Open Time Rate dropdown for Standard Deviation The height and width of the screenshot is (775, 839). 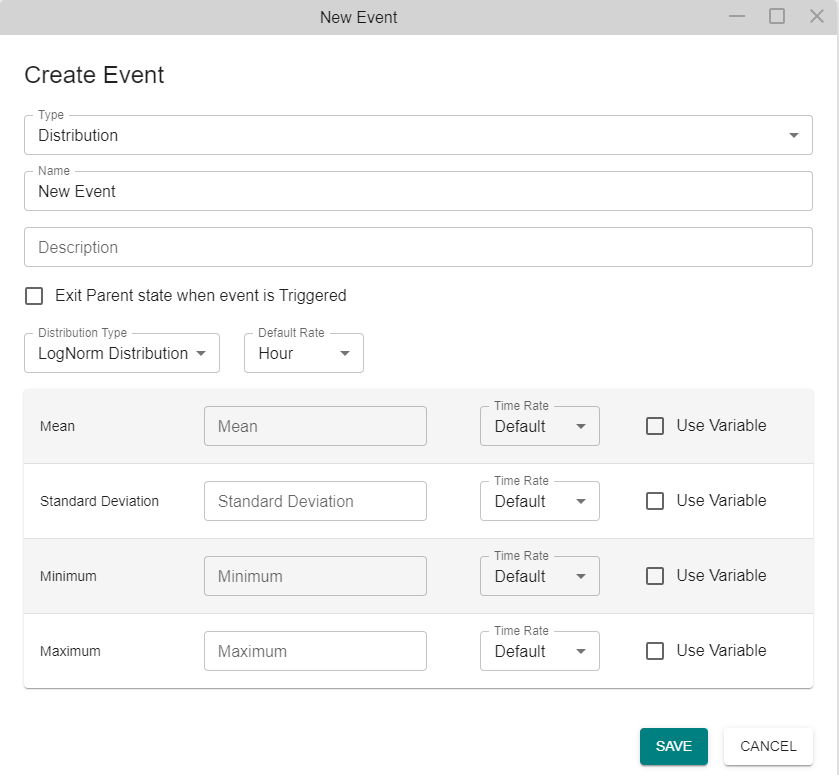540,501
